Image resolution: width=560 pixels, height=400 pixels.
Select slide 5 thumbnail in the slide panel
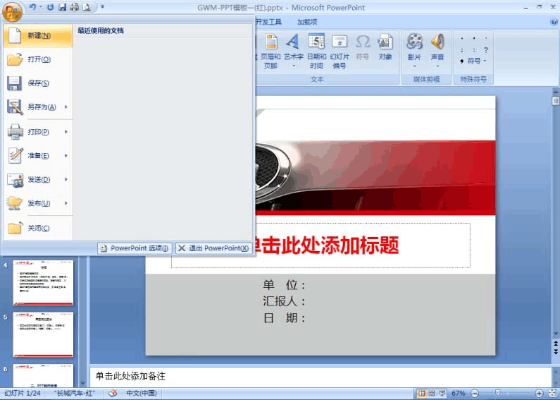point(43,335)
